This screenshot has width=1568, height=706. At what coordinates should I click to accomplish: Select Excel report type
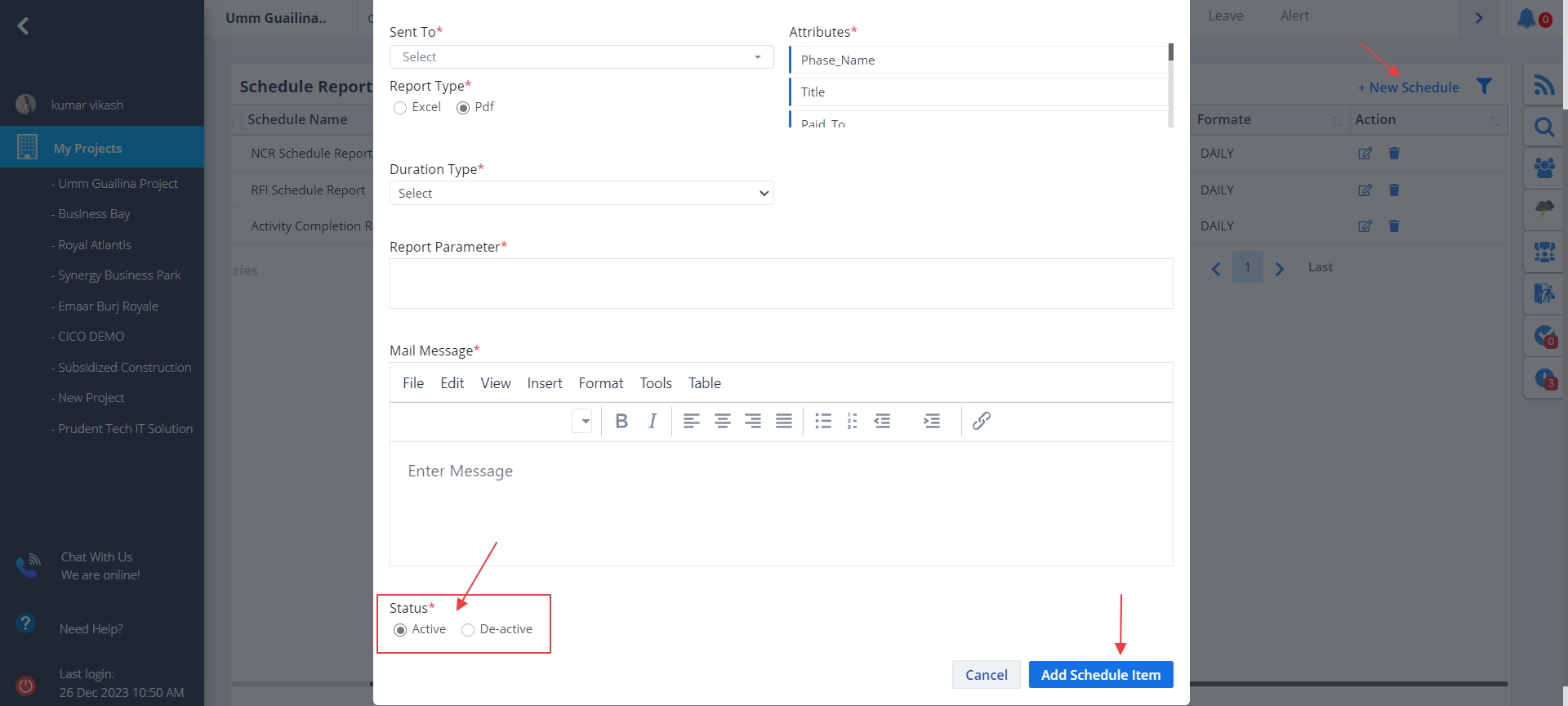(400, 108)
